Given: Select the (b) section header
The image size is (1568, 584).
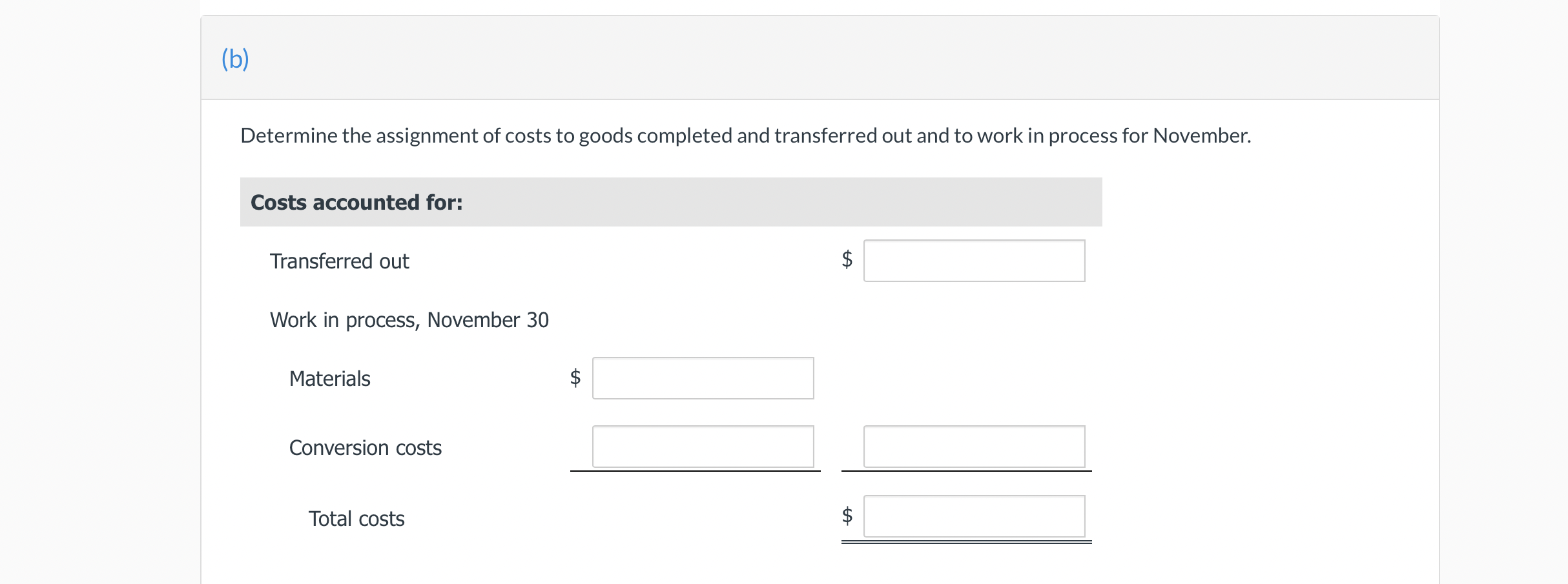Looking at the screenshot, I should pos(235,59).
